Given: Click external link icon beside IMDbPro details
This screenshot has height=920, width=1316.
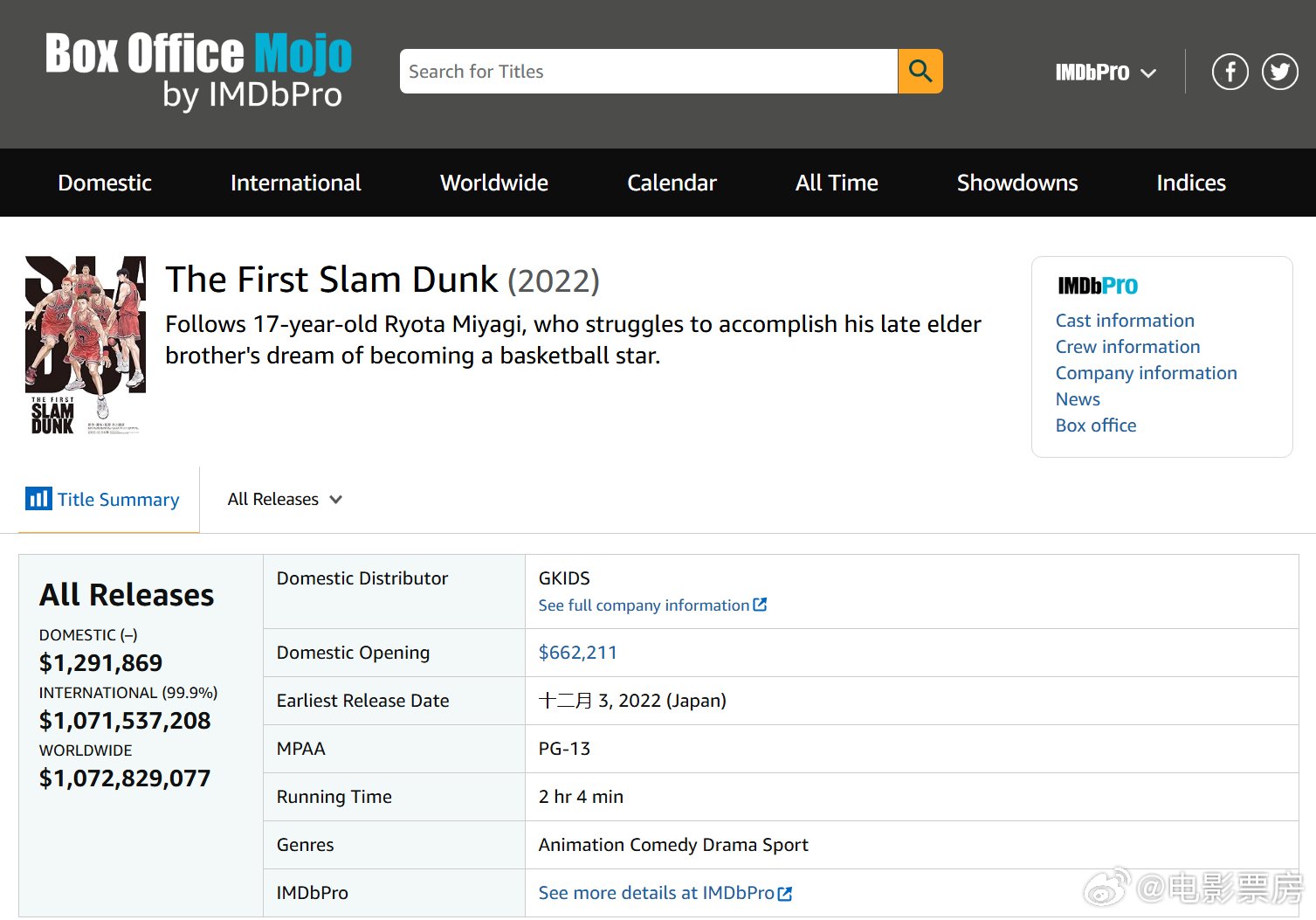Looking at the screenshot, I should pyautogui.click(x=785, y=893).
